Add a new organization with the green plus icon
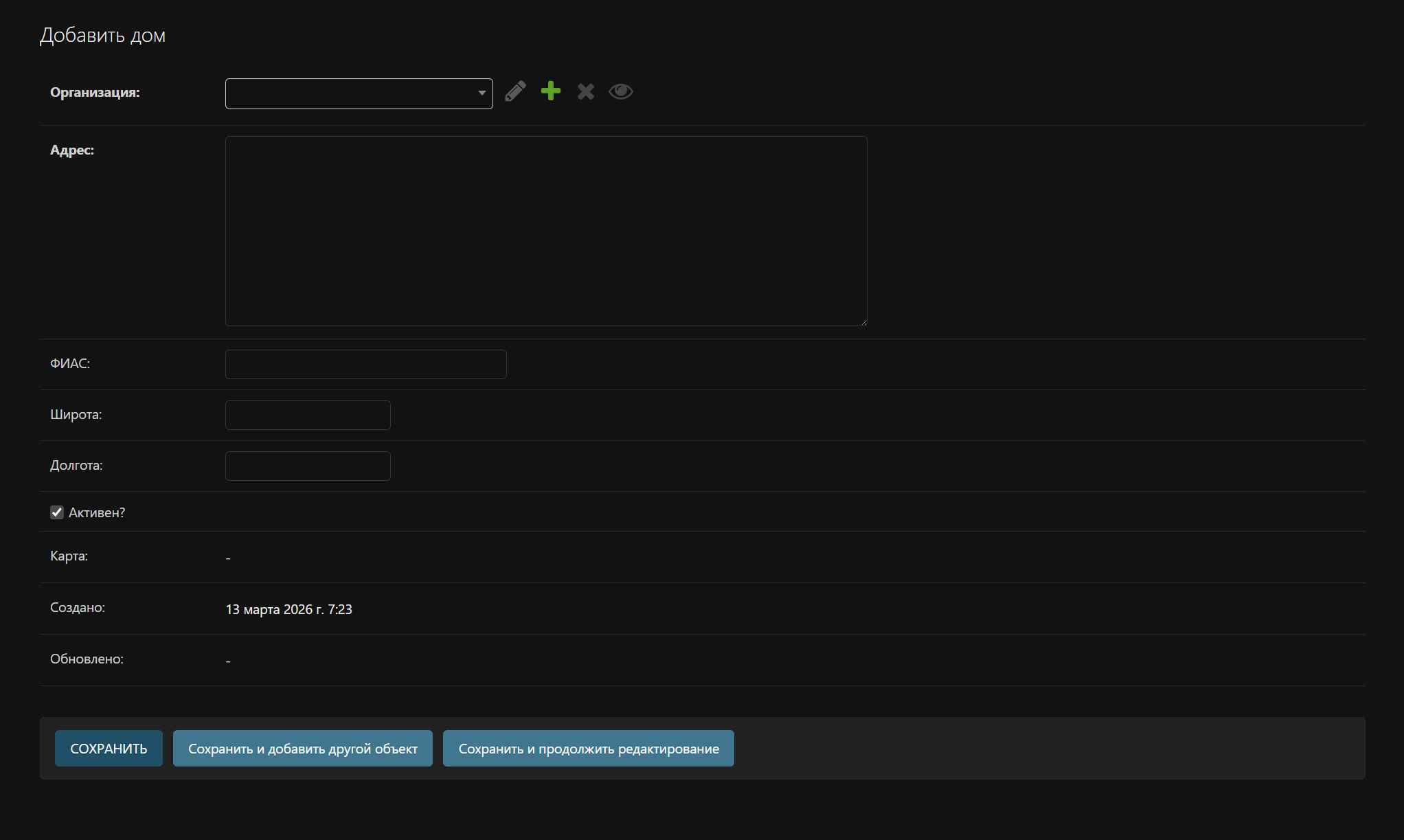Image resolution: width=1404 pixels, height=840 pixels. pyautogui.click(x=550, y=91)
